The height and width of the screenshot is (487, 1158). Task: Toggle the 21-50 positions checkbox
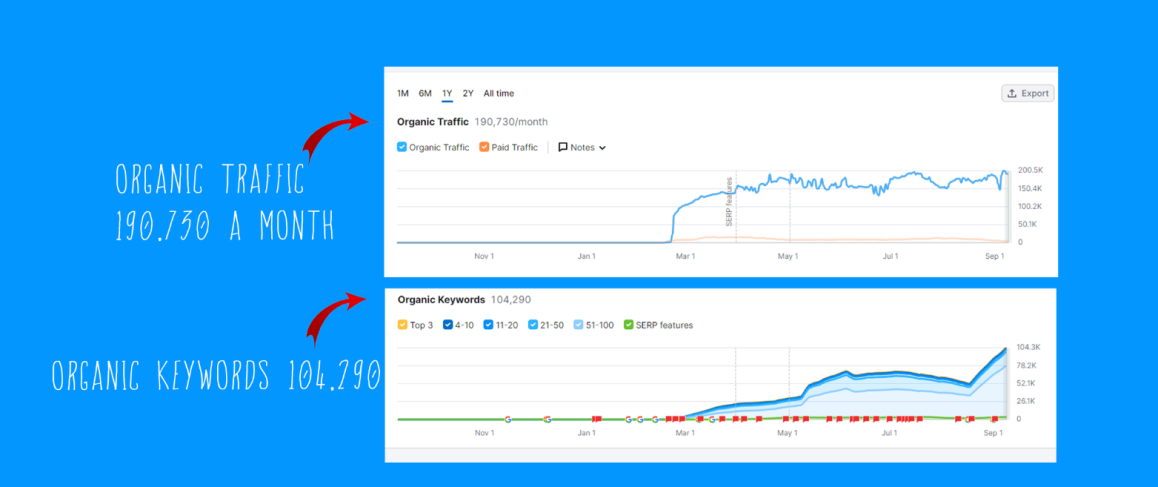(x=532, y=324)
